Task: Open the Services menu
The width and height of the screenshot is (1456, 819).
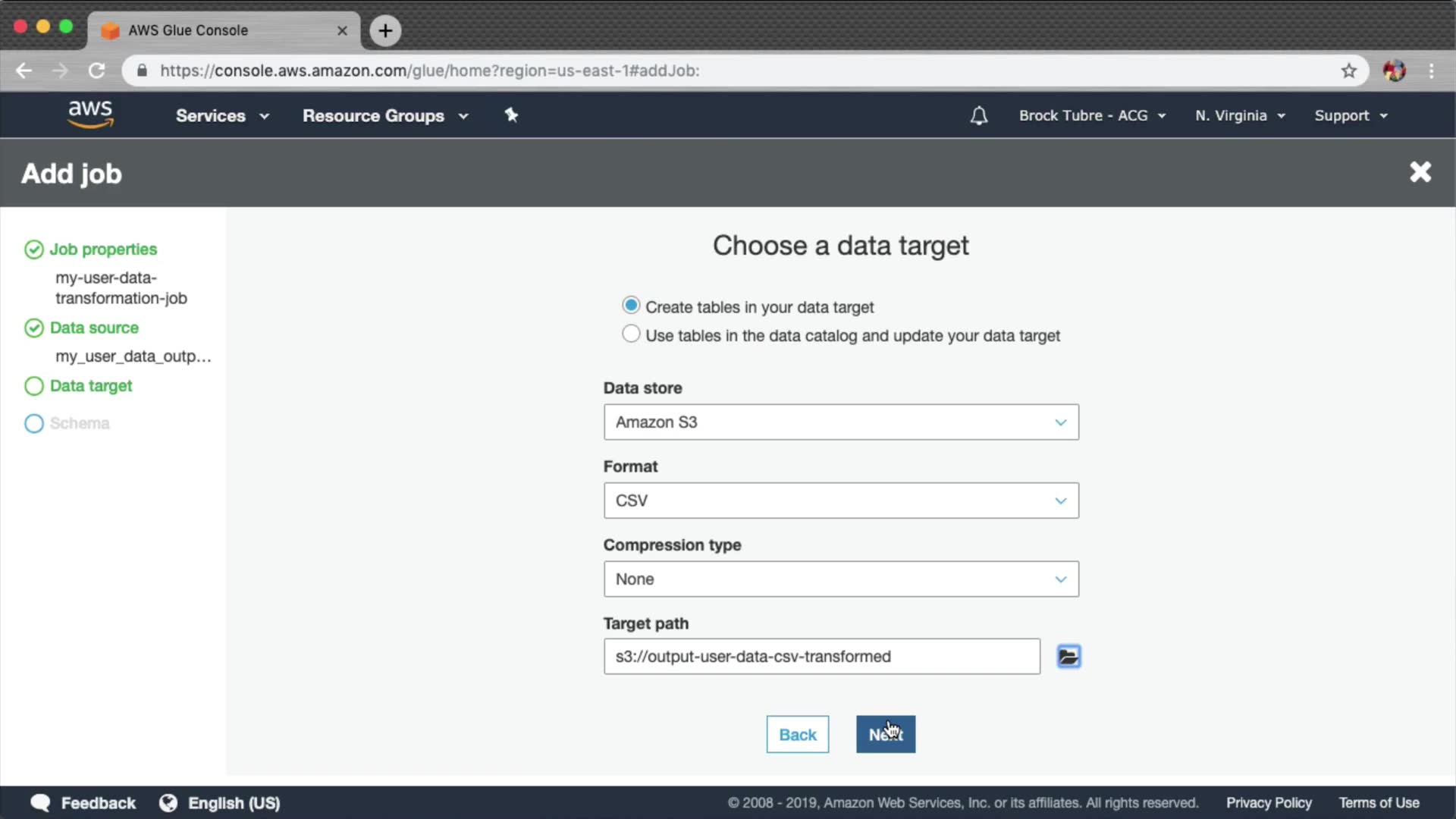Action: point(221,116)
